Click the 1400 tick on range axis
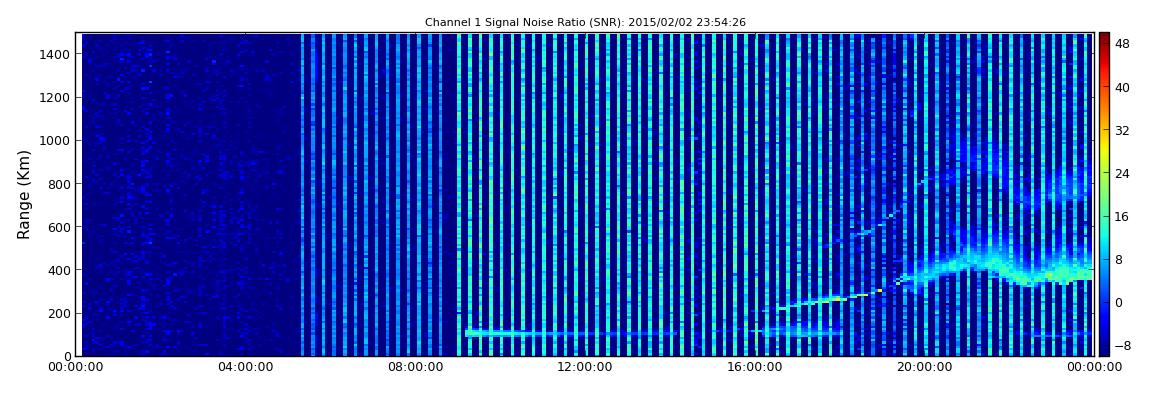Image resolution: width=1150 pixels, height=407 pixels. (56, 54)
